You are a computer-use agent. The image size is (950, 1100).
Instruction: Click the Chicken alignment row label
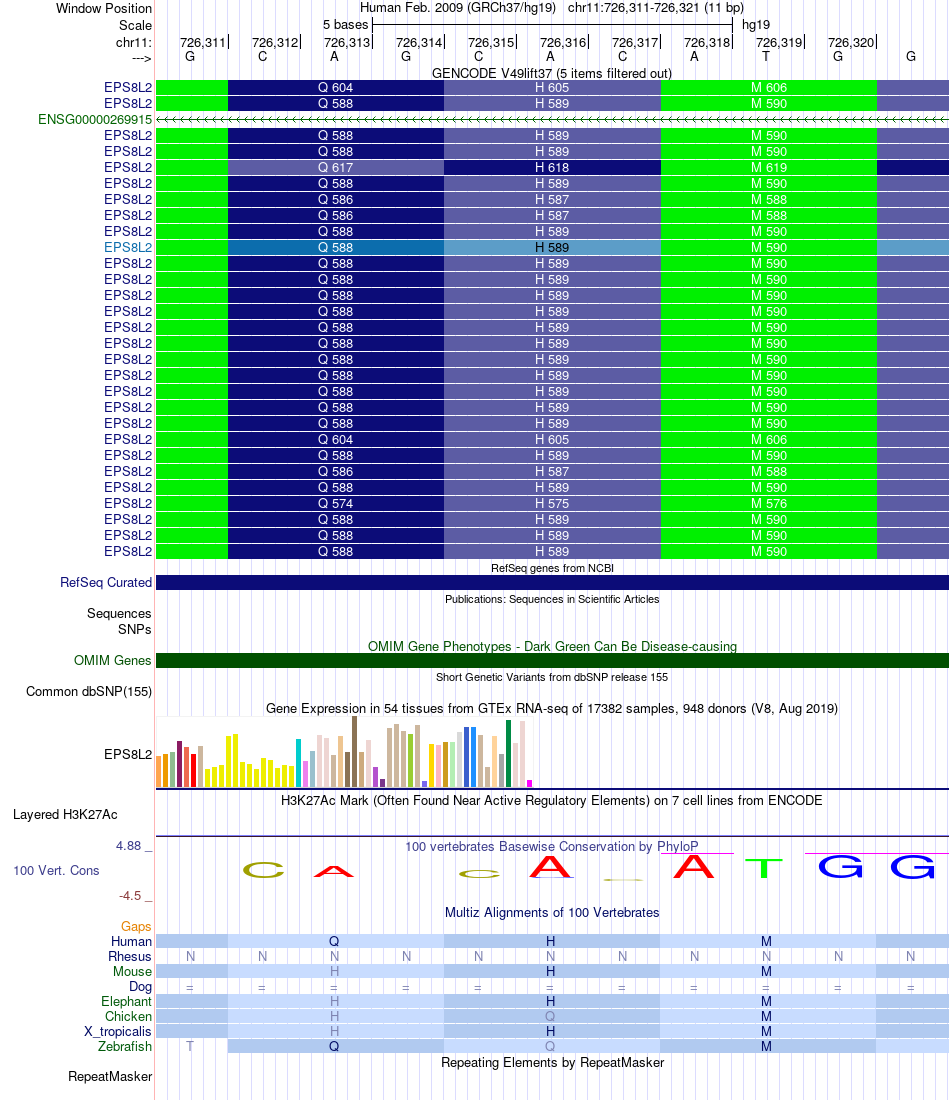tap(128, 1017)
